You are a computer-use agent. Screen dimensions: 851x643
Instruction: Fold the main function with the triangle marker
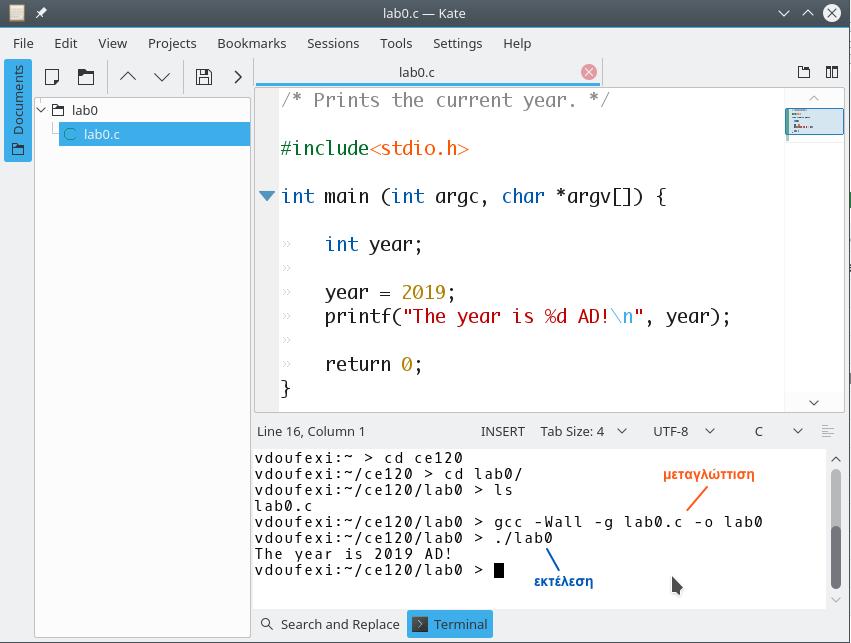click(266, 195)
